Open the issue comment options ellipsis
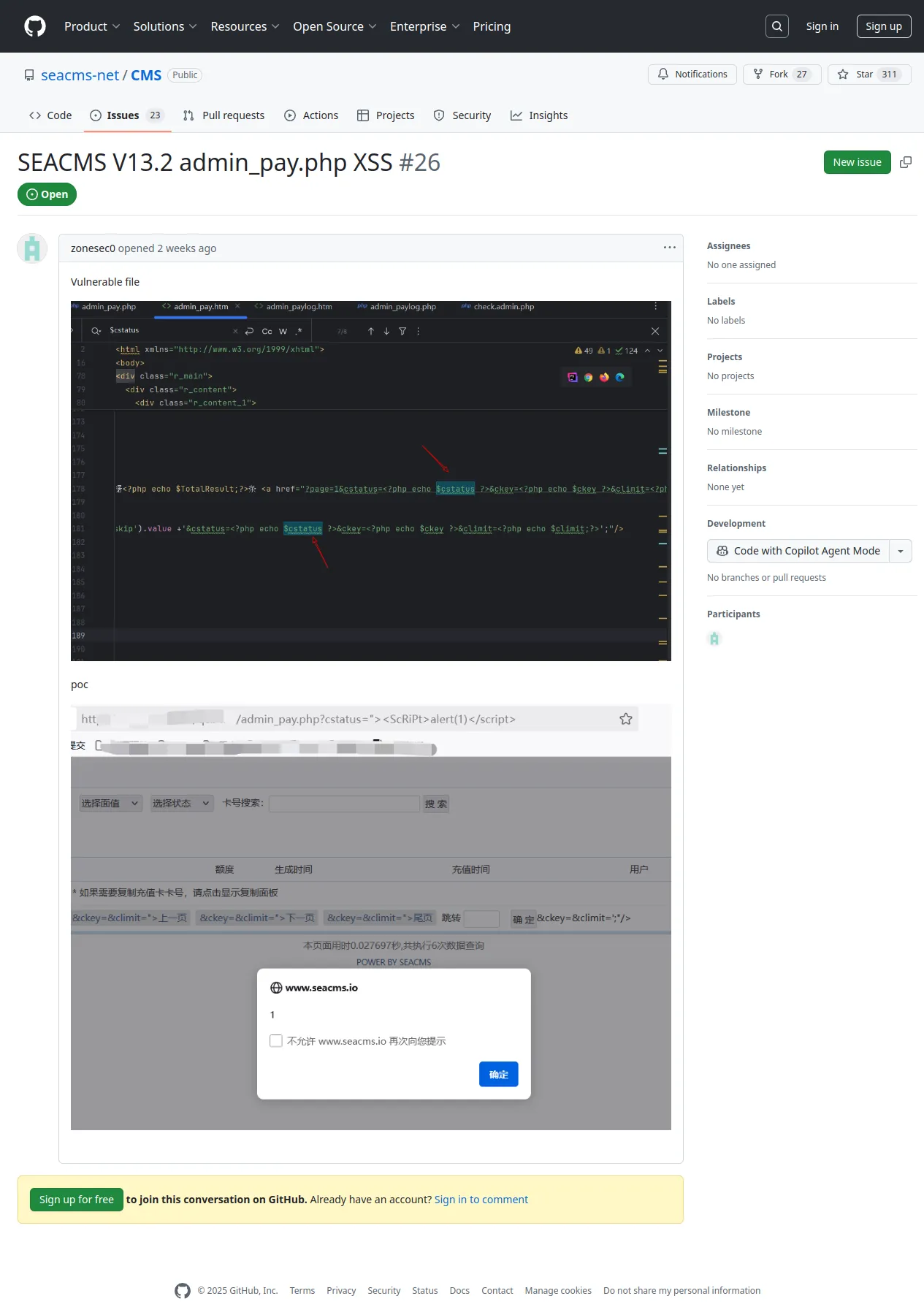This screenshot has height=1315, width=924. pos(669,248)
